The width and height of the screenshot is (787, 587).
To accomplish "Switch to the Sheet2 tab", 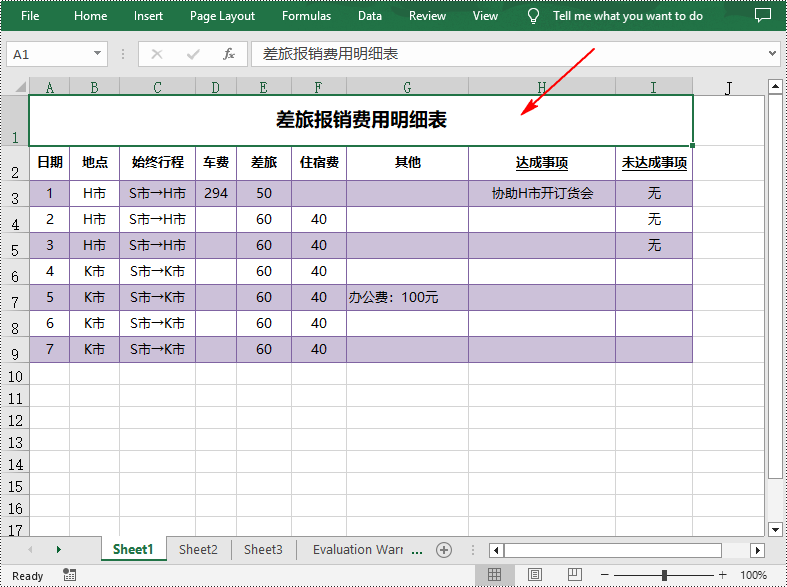I will pyautogui.click(x=198, y=549).
